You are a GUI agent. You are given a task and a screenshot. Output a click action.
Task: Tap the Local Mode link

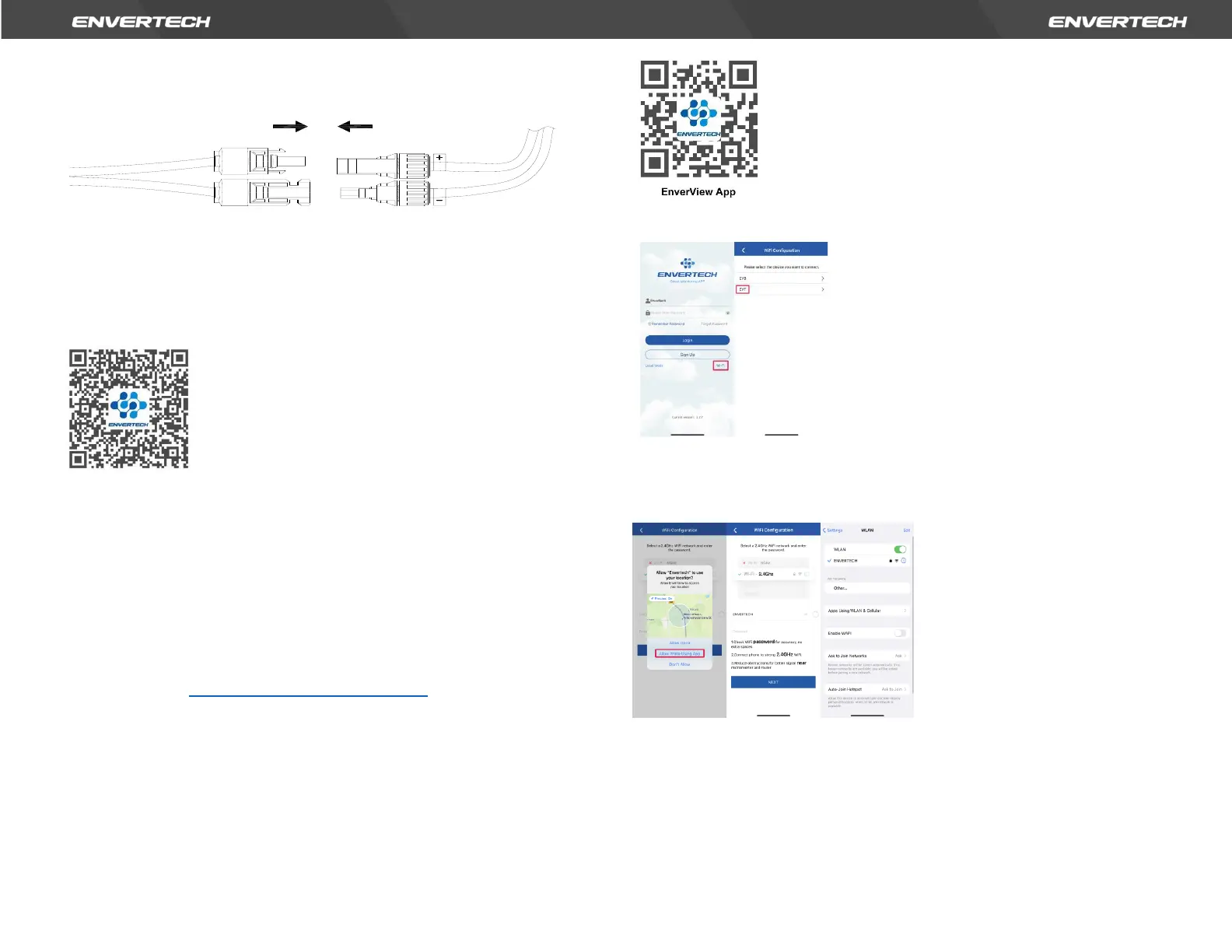pyautogui.click(x=654, y=366)
